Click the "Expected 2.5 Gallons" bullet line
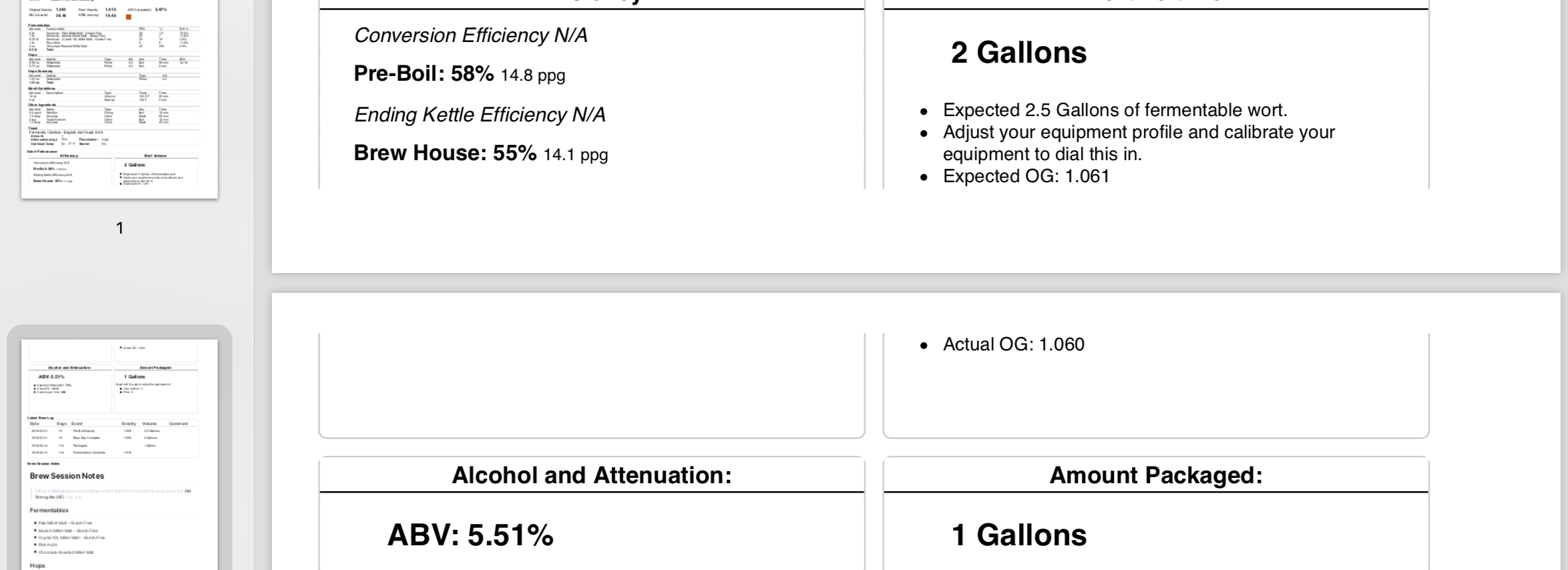The image size is (1568, 570). (1115, 110)
